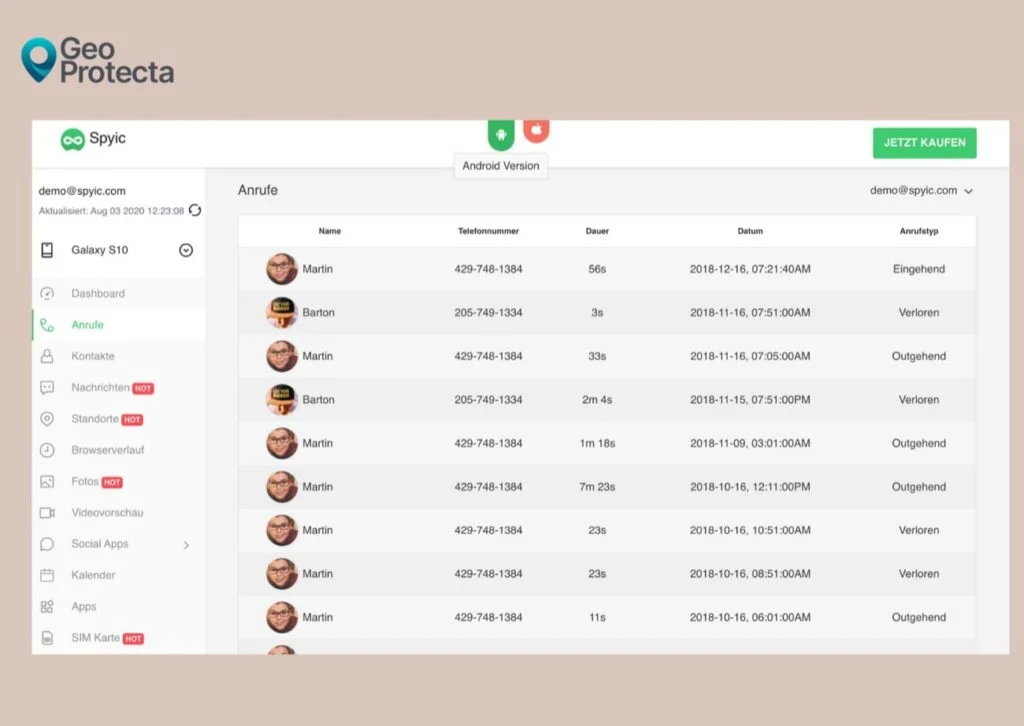Click the Telefonnummer column header
Viewport: 1024px width, 726px height.
pos(488,231)
